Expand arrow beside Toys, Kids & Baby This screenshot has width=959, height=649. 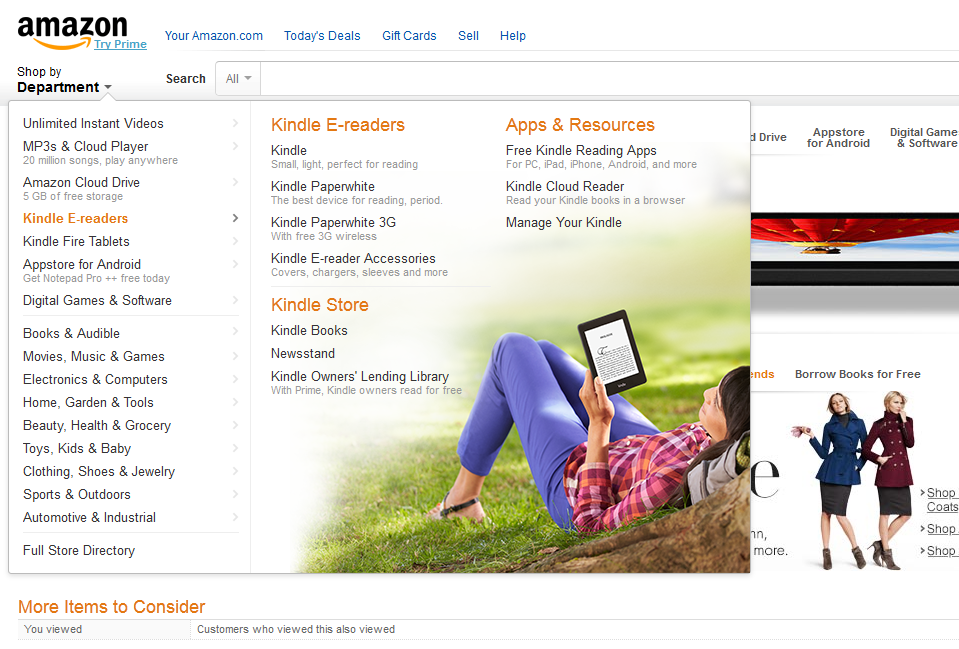[x=235, y=448]
